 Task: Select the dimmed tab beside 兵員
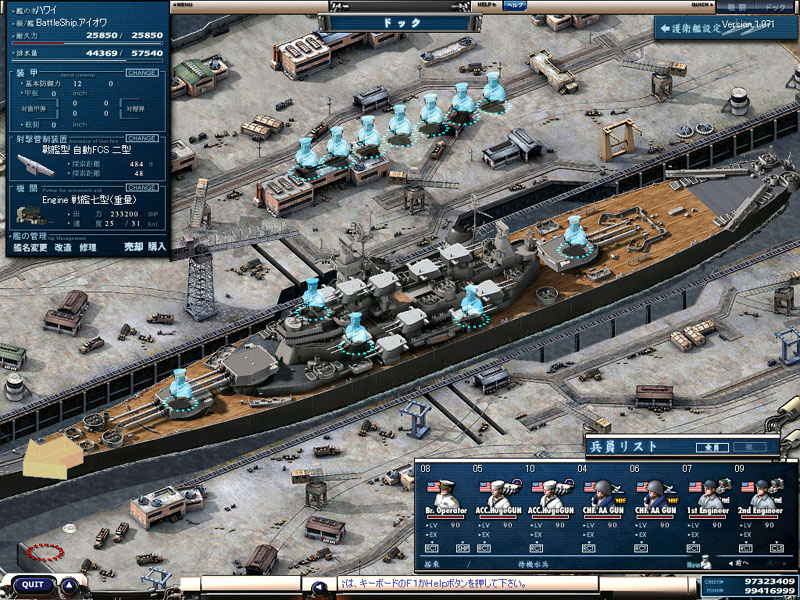coord(751,447)
